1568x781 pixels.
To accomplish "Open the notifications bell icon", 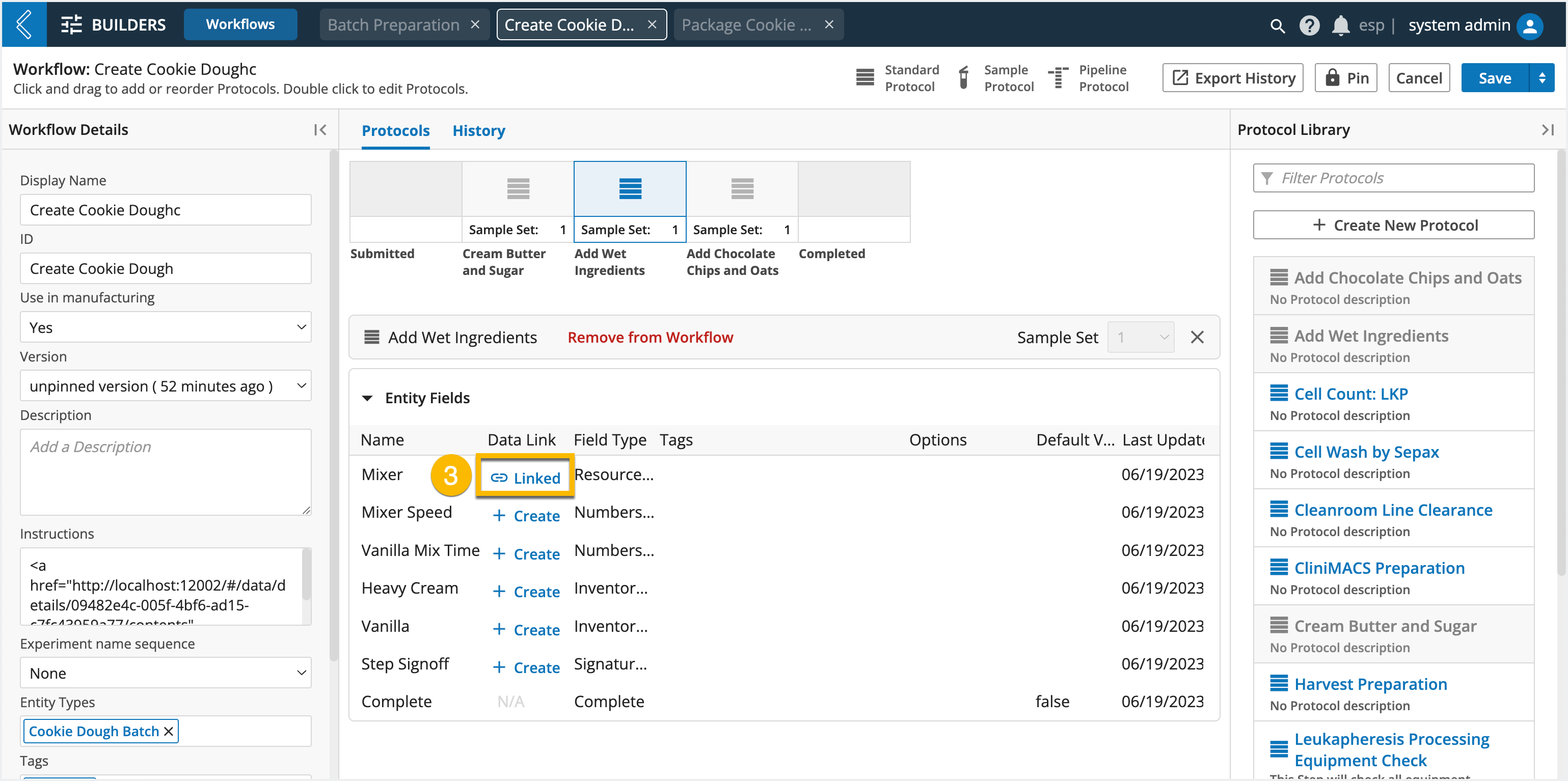I will 1340,25.
